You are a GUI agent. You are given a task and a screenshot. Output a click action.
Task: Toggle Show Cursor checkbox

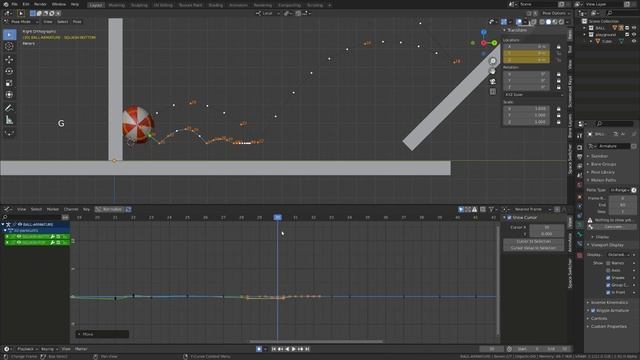pyautogui.click(x=509, y=218)
